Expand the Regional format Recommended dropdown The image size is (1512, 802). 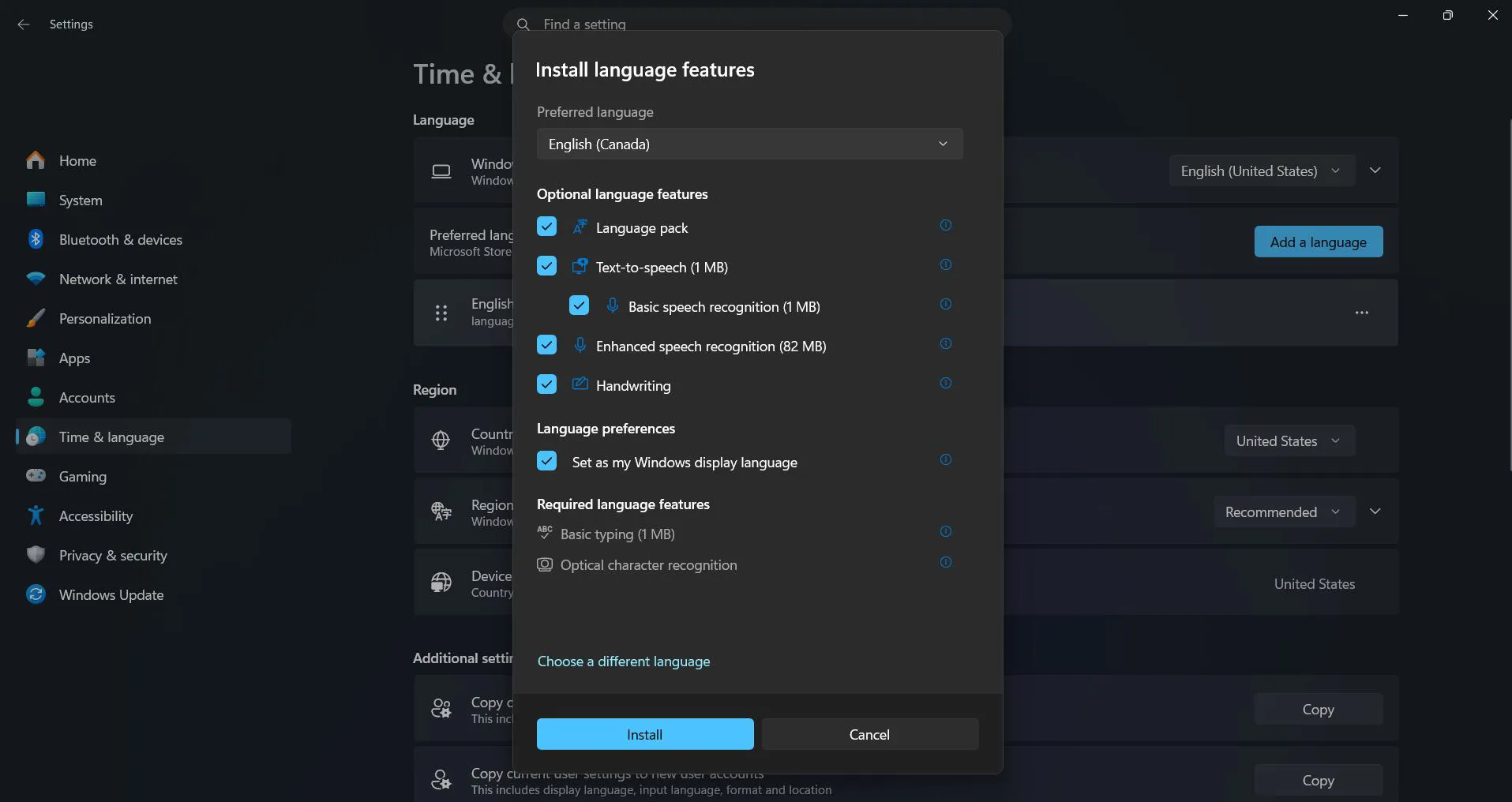[x=1283, y=512]
